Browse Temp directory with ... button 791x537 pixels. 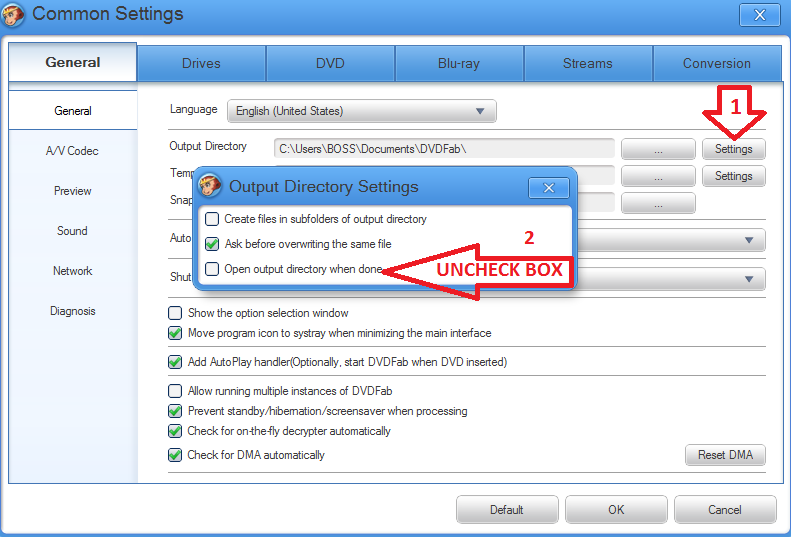click(658, 176)
